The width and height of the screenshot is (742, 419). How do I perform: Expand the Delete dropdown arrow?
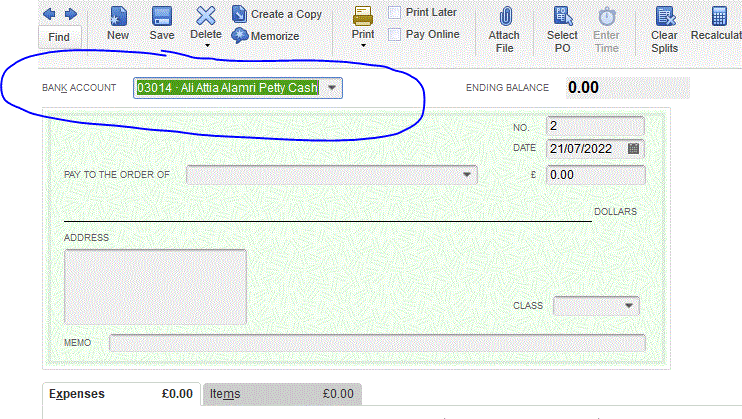point(207,46)
